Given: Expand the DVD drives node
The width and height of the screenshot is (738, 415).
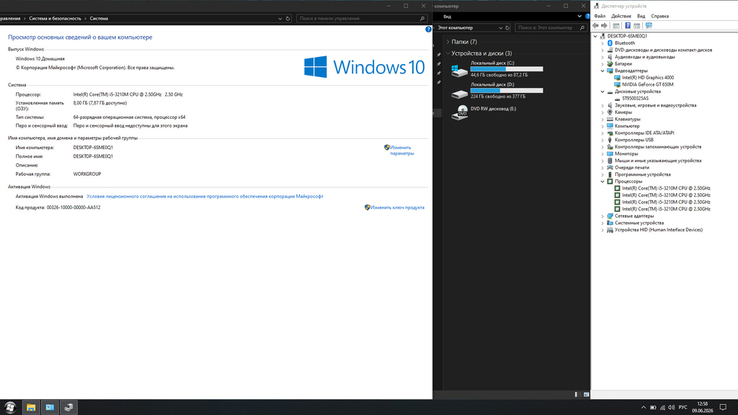Looking at the screenshot, I should tap(602, 50).
